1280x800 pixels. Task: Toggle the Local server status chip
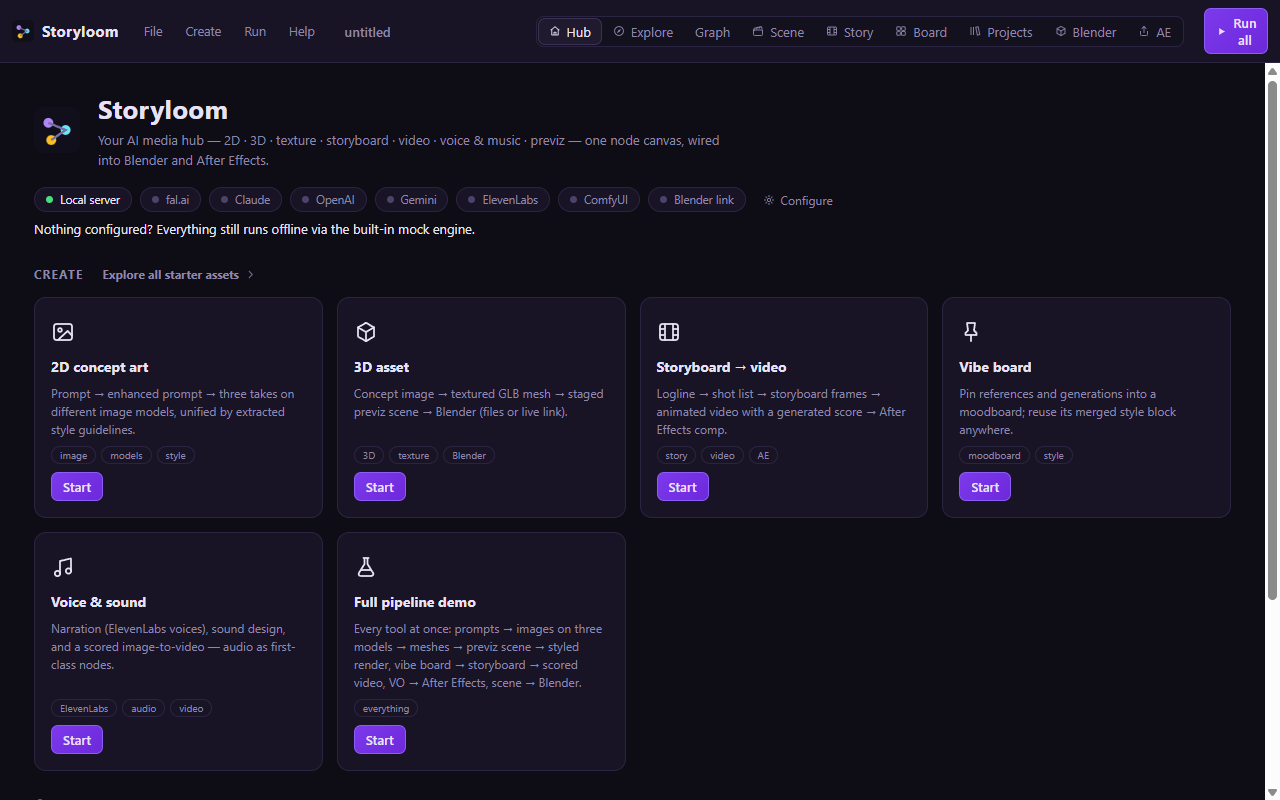83,200
